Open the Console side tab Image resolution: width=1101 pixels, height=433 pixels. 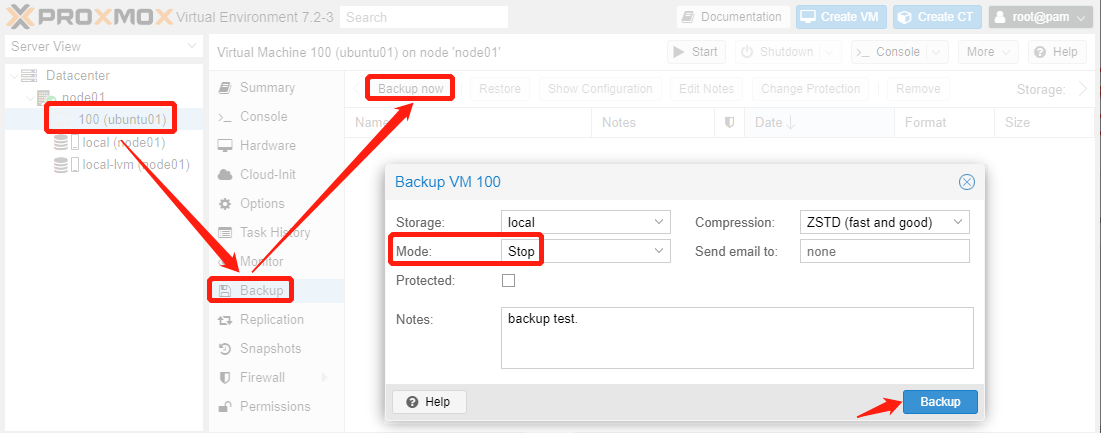[277, 116]
